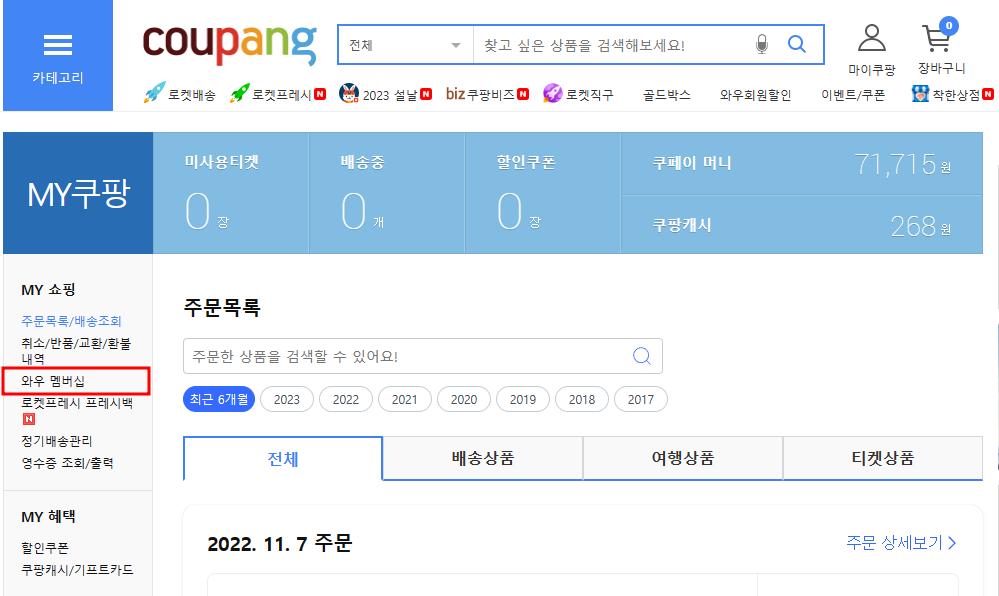Filter orders by year 2022

pyautogui.click(x=346, y=399)
